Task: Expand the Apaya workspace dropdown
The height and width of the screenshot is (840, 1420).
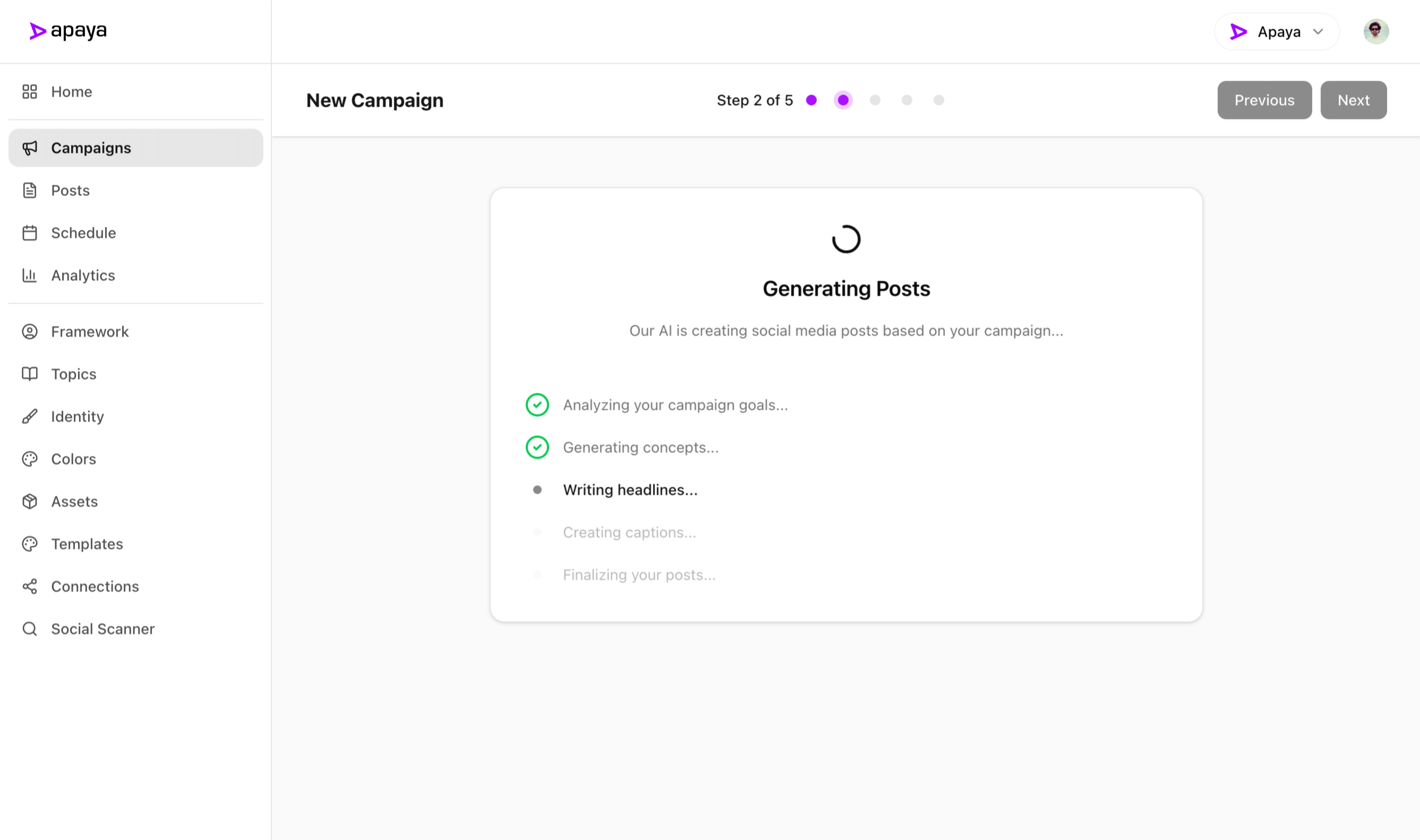Action: click(x=1276, y=32)
